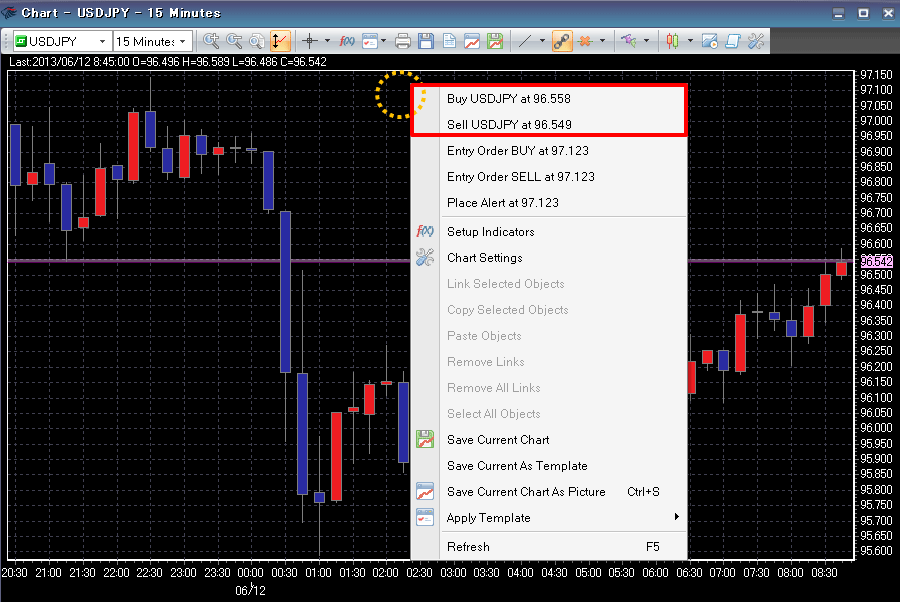Click the 00:30 time axis label
The width and height of the screenshot is (900, 602).
tap(284, 573)
